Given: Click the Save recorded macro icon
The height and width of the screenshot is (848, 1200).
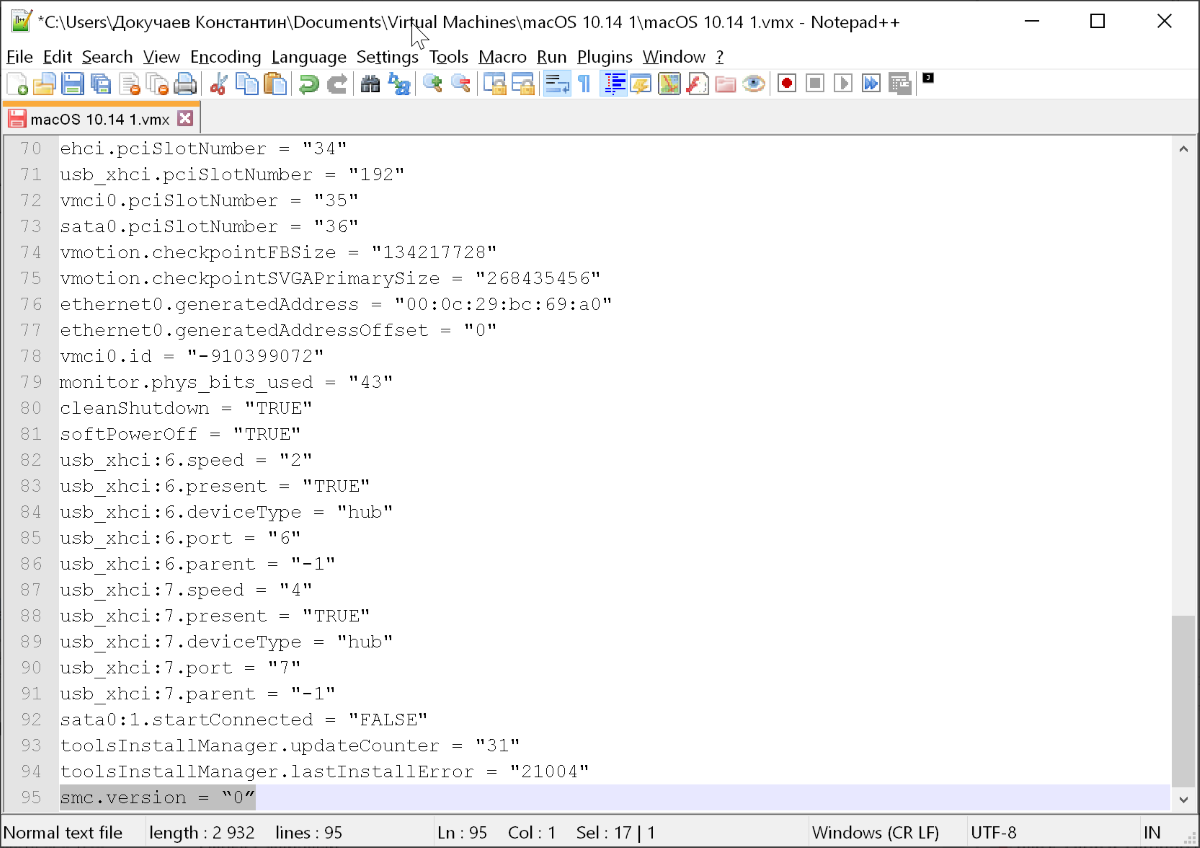Looking at the screenshot, I should coord(899,84).
